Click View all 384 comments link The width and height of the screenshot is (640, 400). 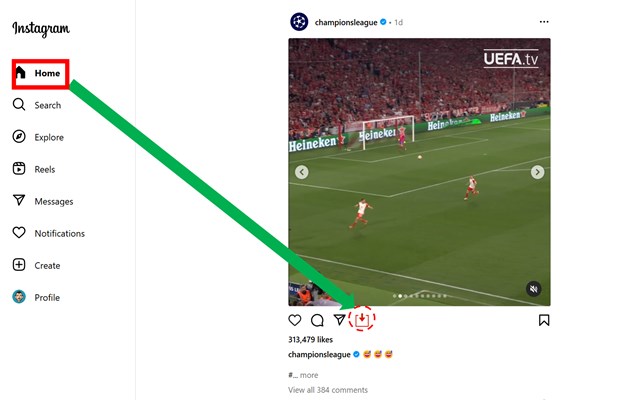tap(328, 390)
